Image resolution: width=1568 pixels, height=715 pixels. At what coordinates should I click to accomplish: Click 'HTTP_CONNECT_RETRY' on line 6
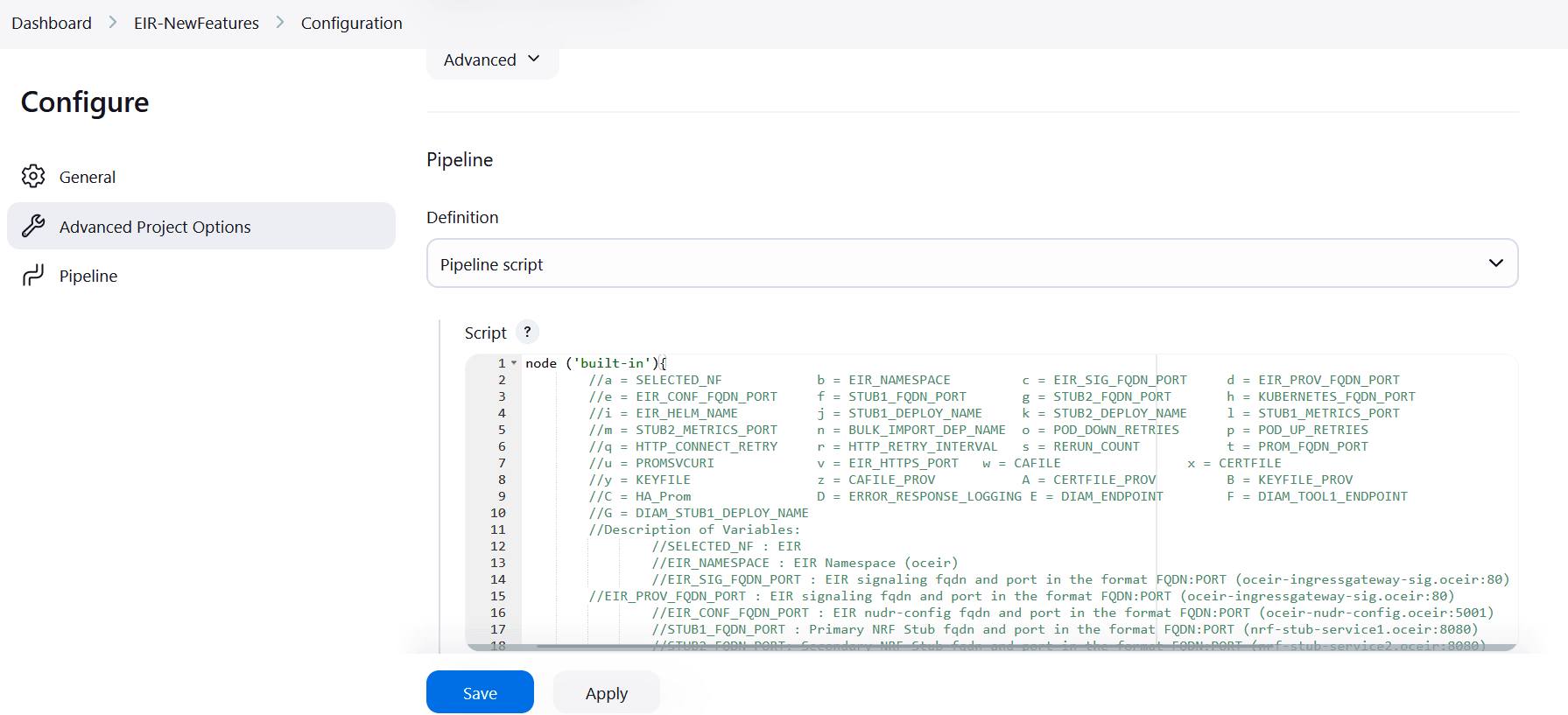(707, 446)
